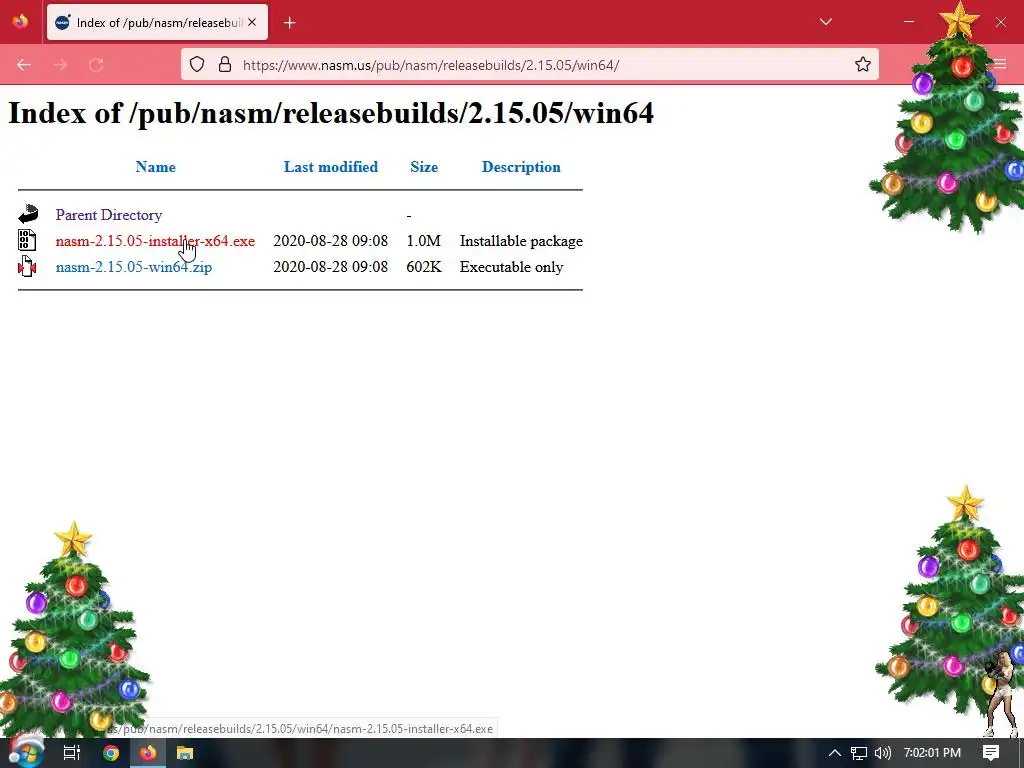Select the 'Executable only' description text
1024x768 pixels.
tap(511, 267)
